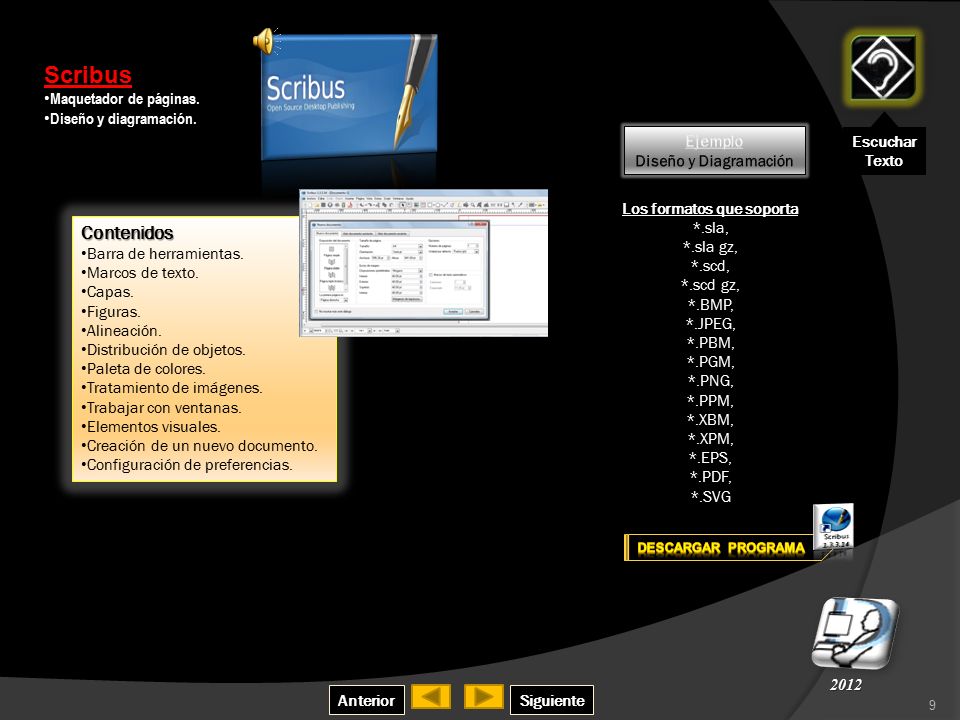Select the *.PDF format entry
Screen dimensions: 960x720
[x=710, y=476]
